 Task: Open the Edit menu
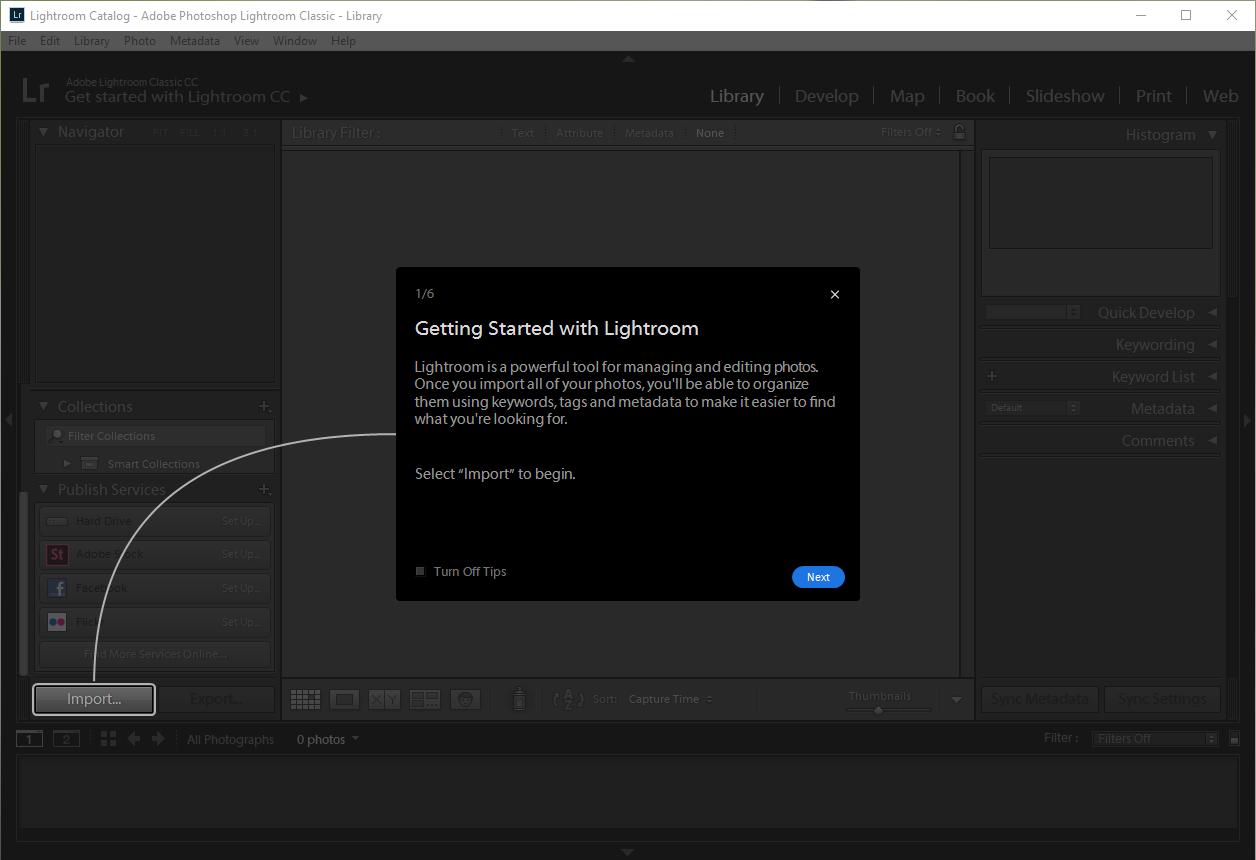(x=50, y=41)
